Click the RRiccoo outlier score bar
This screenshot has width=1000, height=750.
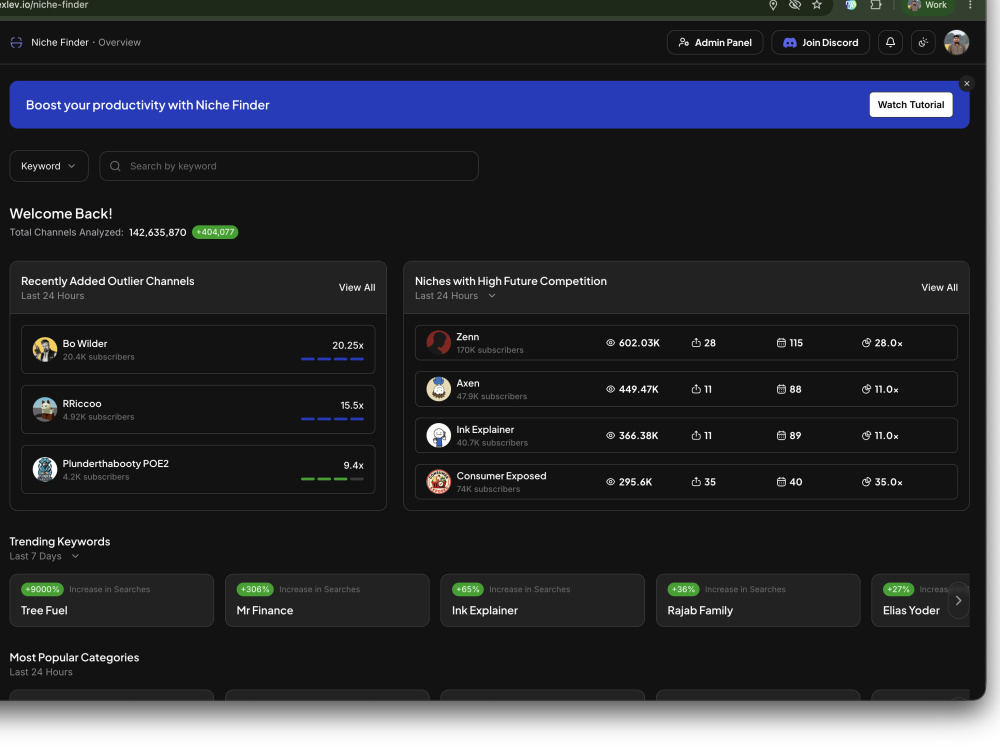point(332,419)
